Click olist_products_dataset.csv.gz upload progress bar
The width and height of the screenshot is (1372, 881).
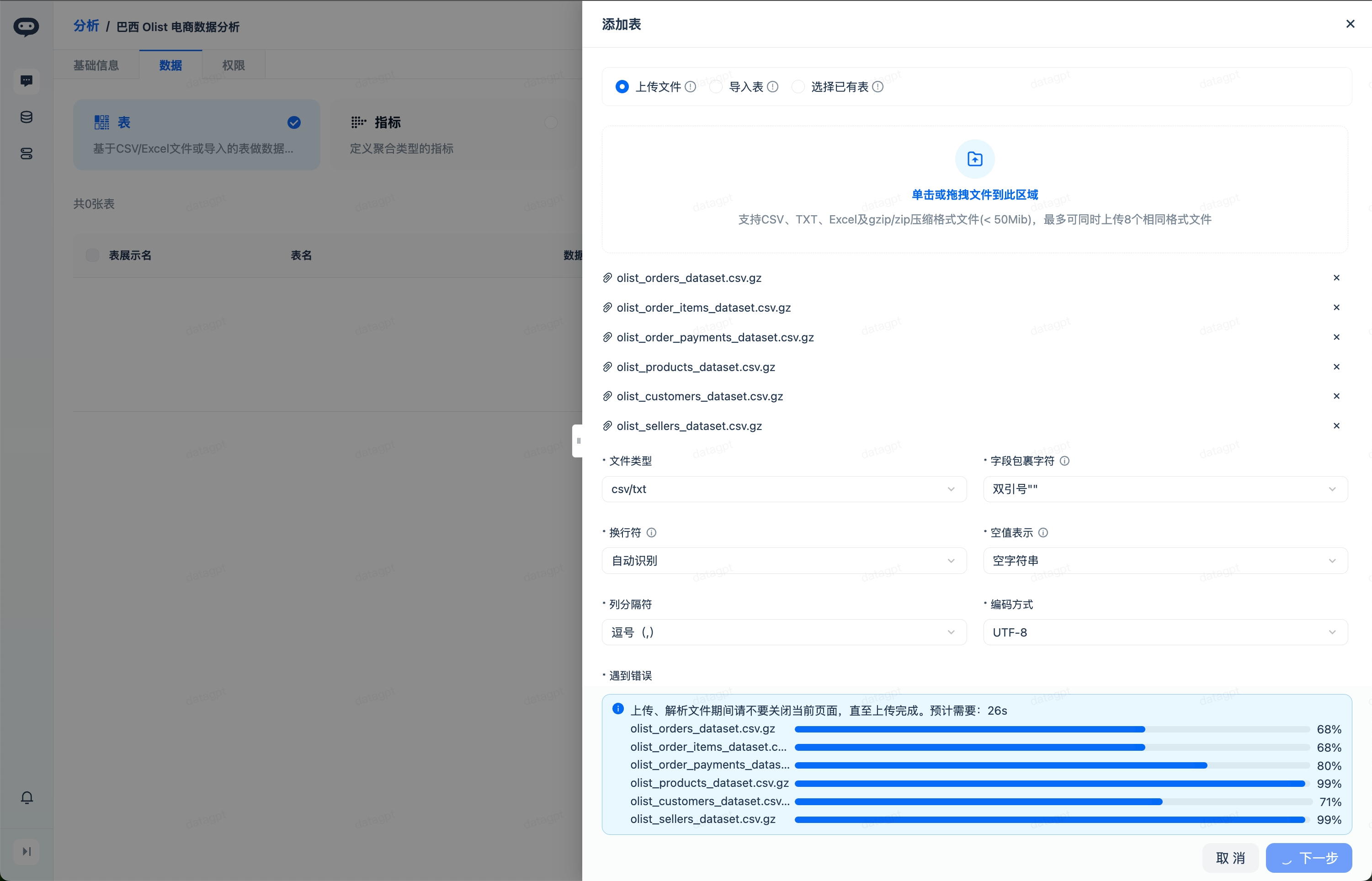1052,783
